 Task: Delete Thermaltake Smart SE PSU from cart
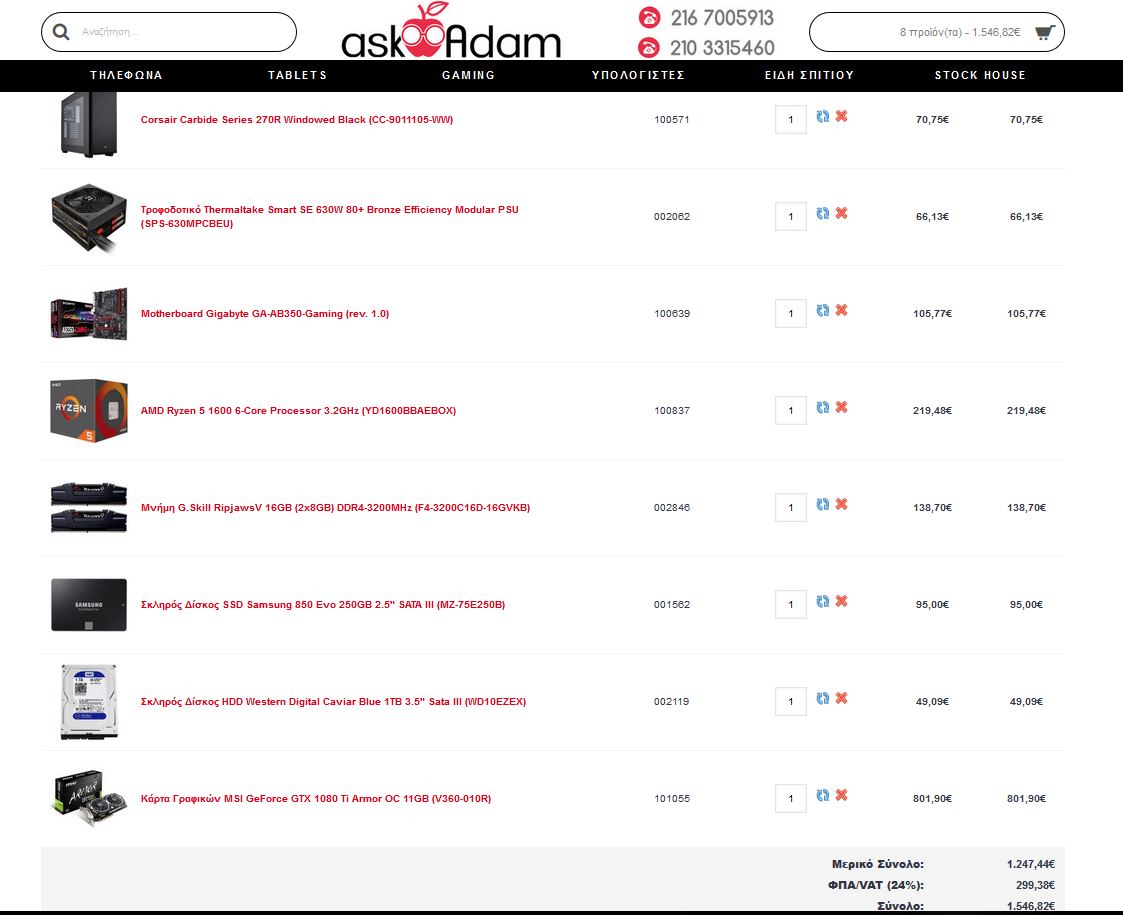coord(842,213)
